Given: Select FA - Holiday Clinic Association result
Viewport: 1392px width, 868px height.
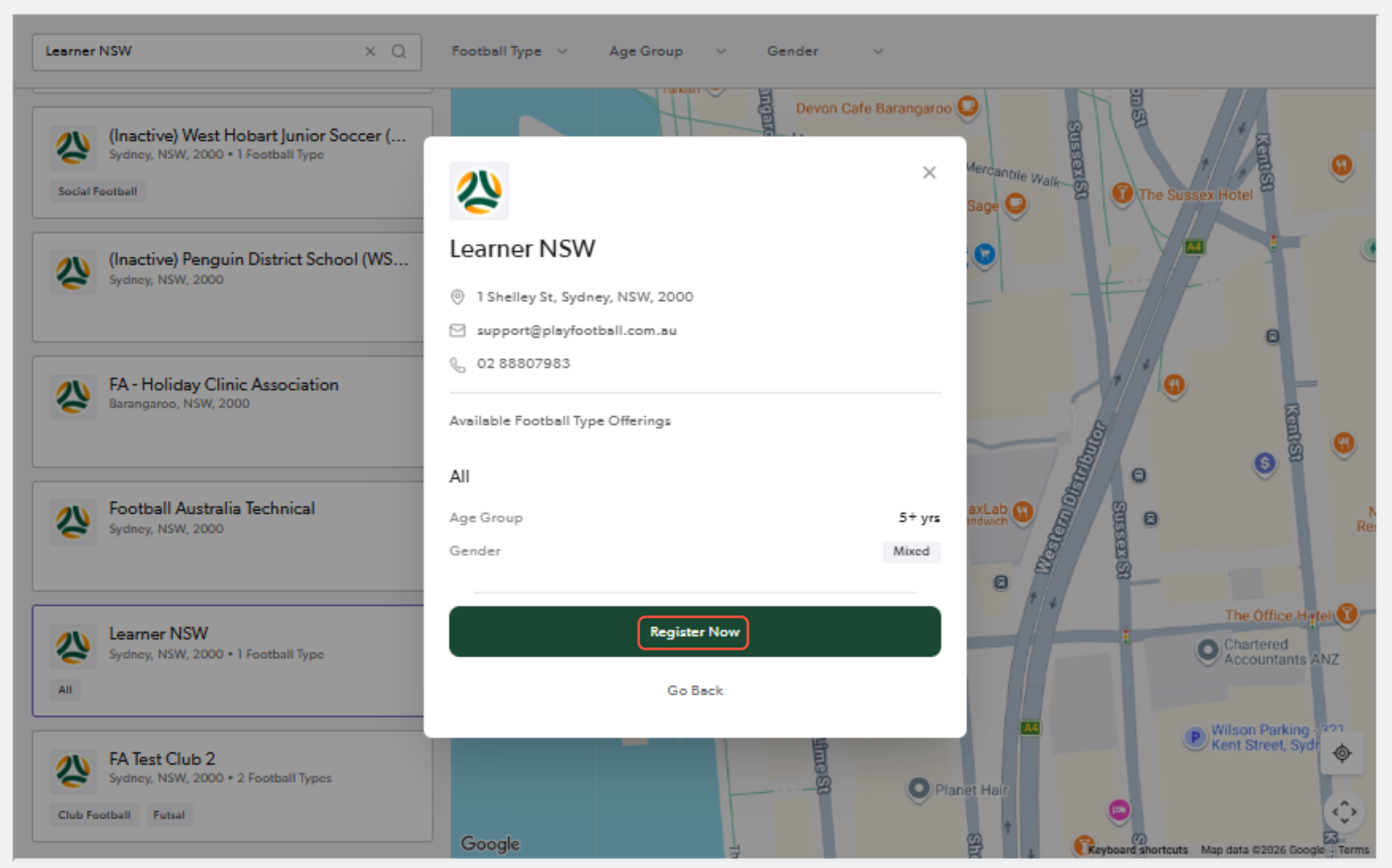Looking at the screenshot, I should tap(231, 412).
